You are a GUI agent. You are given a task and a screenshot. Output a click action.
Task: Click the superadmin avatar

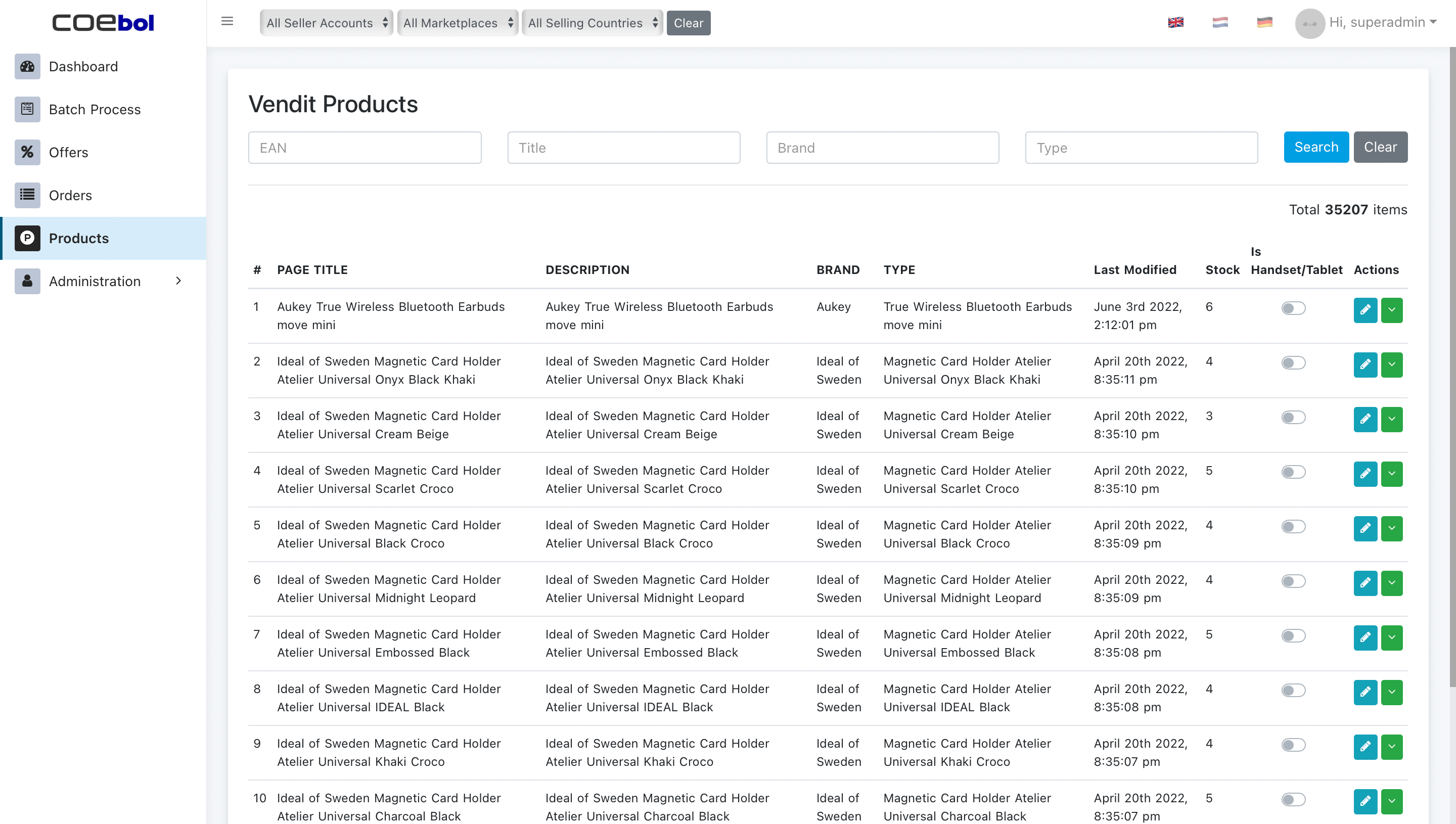[x=1309, y=23]
